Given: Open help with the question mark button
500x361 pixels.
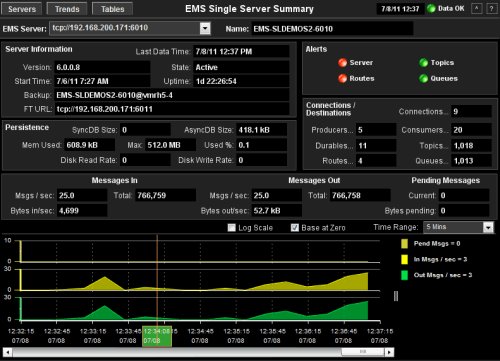Looking at the screenshot, I should 491,9.
